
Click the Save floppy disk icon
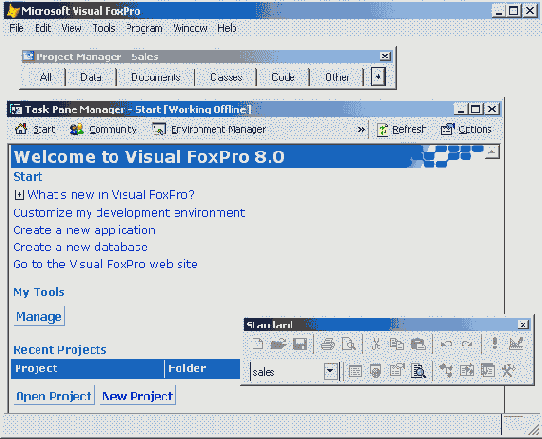tap(300, 344)
